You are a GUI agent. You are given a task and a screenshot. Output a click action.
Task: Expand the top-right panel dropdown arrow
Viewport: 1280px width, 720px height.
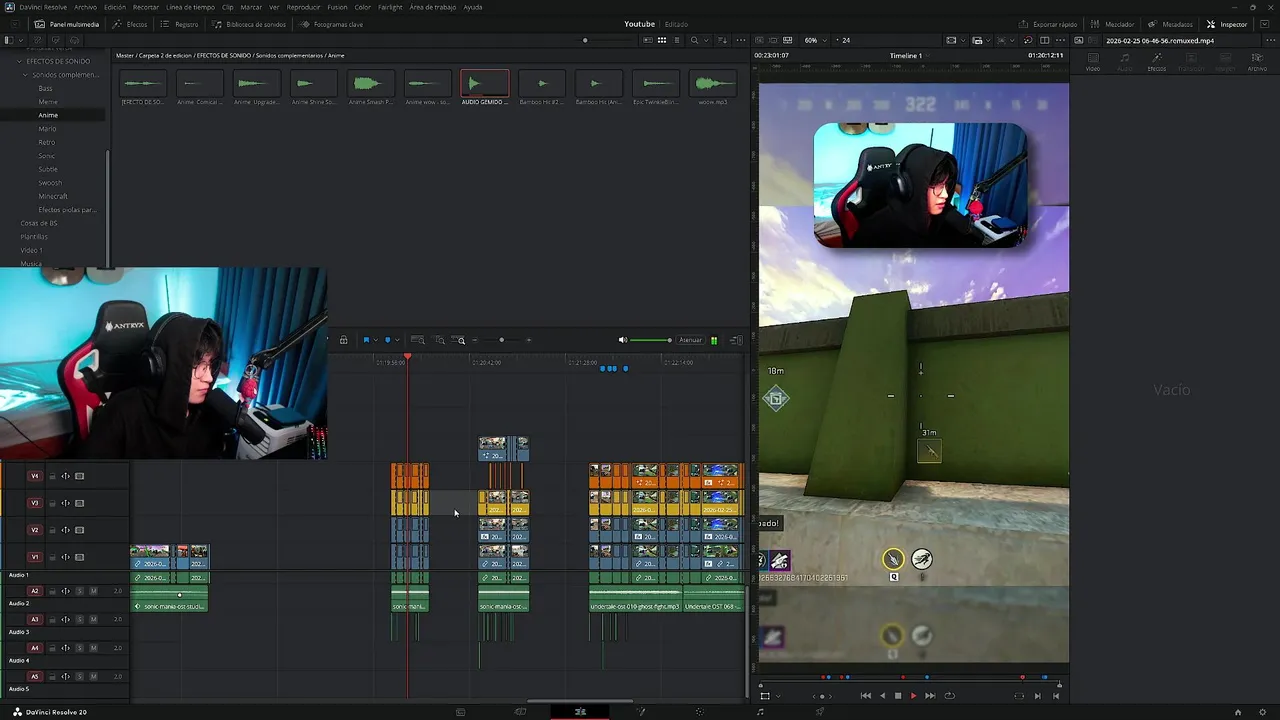[1264, 24]
